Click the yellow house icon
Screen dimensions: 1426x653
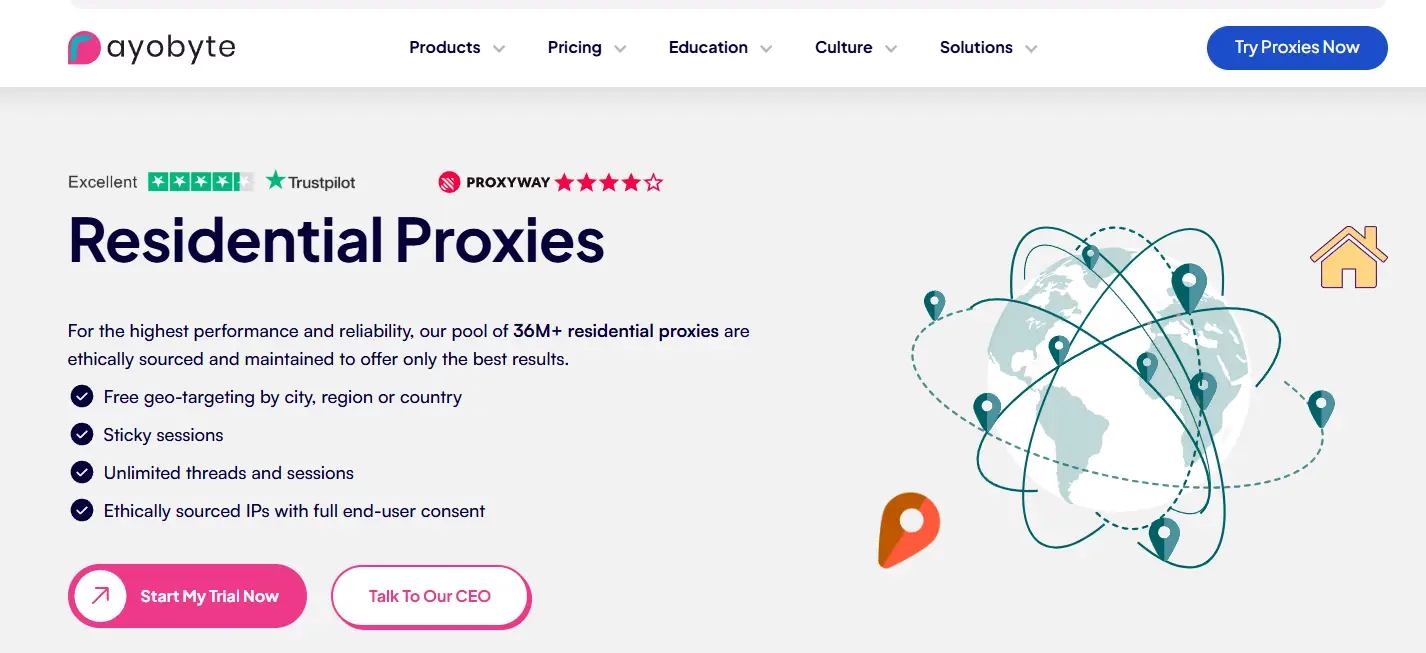click(1349, 258)
